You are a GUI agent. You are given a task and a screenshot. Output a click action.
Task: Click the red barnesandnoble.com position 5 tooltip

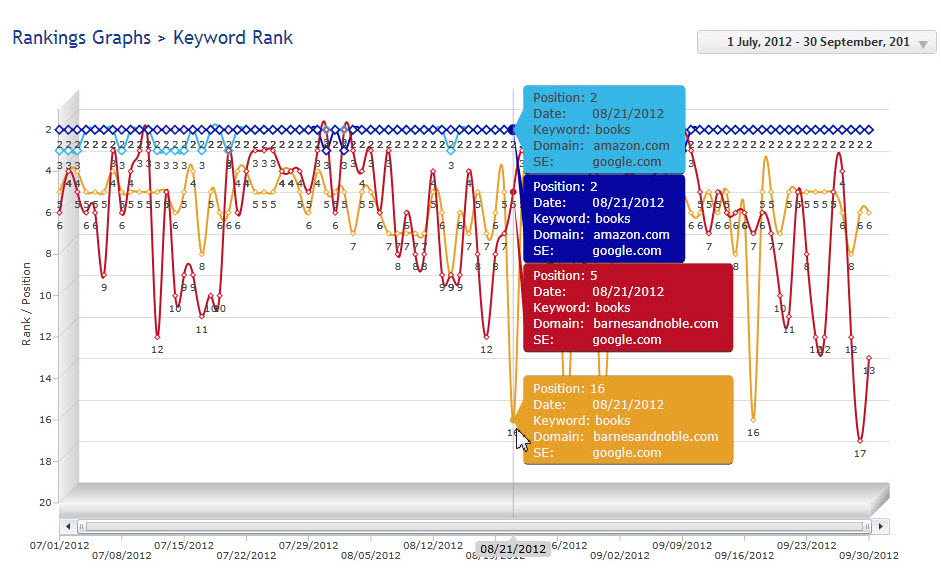point(626,307)
